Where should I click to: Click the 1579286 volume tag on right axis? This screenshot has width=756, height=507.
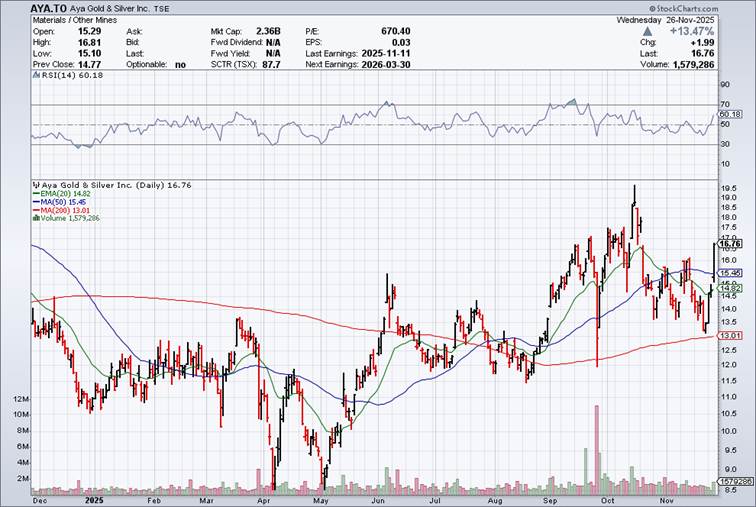click(x=736, y=481)
